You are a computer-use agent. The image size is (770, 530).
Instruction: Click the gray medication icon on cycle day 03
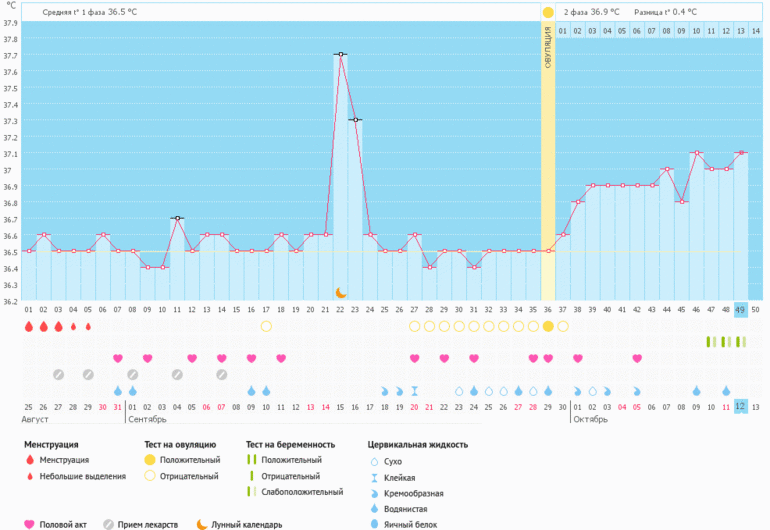point(59,374)
